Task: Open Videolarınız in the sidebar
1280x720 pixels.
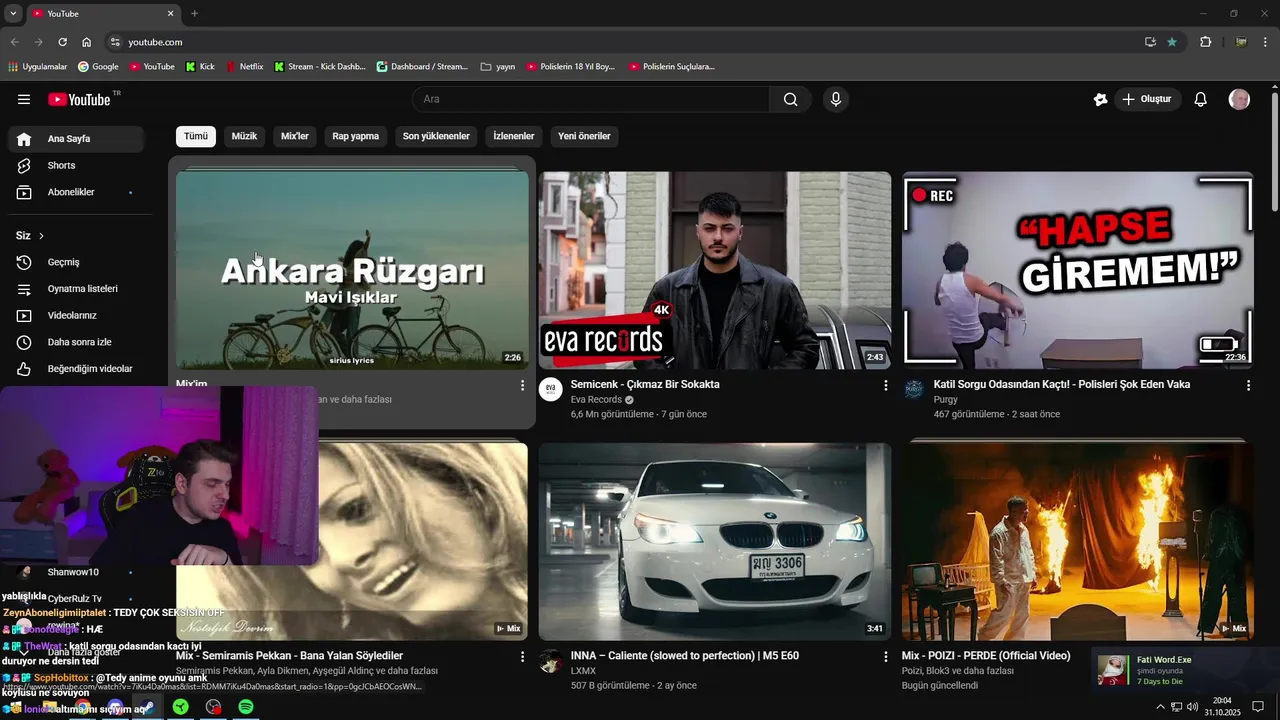Action: tap(76, 315)
